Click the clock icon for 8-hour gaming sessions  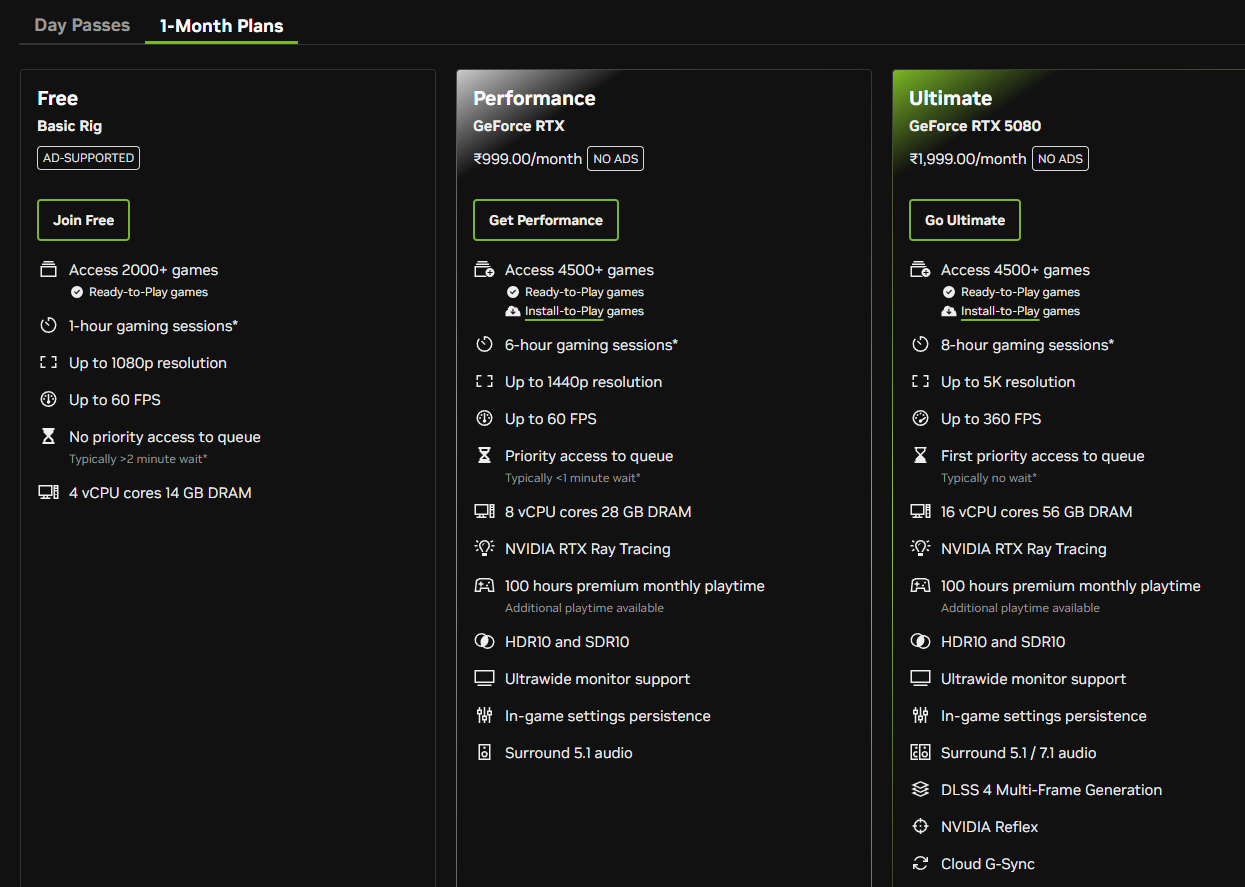point(920,345)
